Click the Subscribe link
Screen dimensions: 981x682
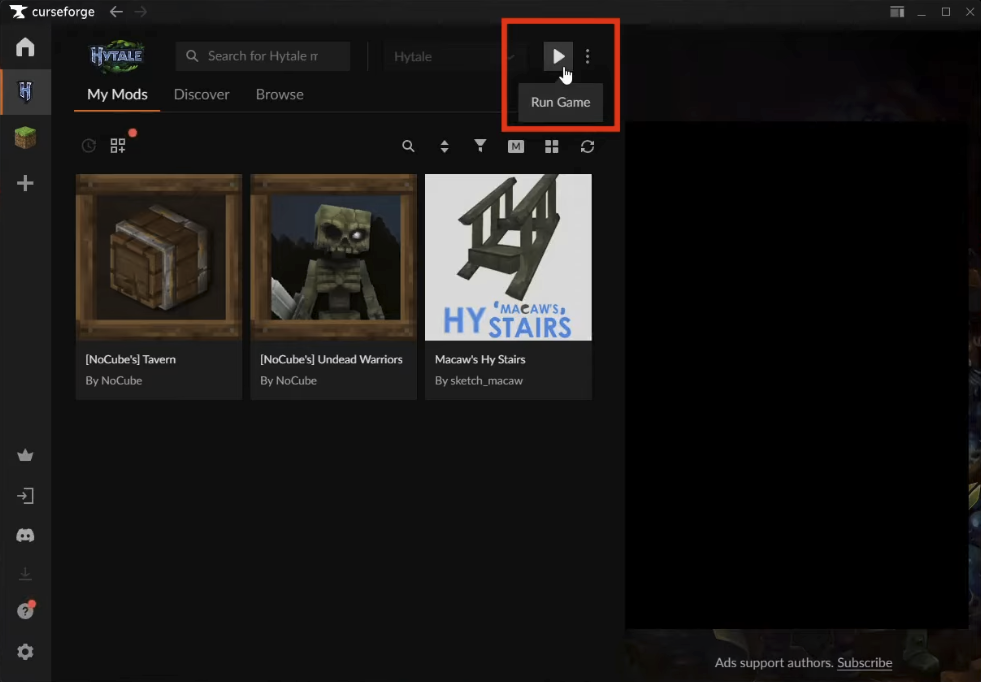864,663
